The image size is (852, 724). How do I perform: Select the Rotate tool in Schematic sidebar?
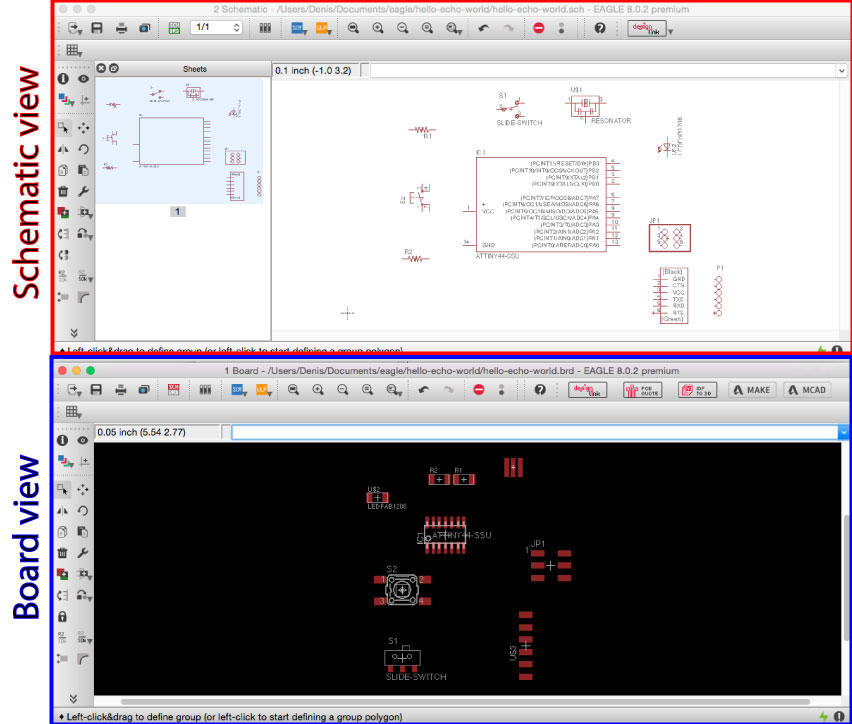click(x=83, y=149)
